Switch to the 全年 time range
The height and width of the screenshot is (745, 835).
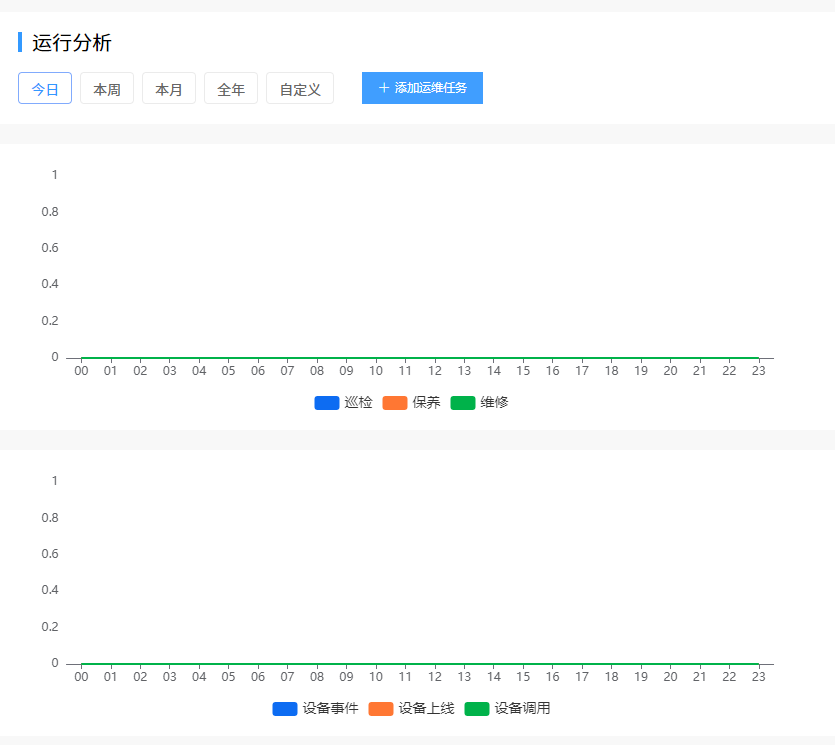pos(231,88)
